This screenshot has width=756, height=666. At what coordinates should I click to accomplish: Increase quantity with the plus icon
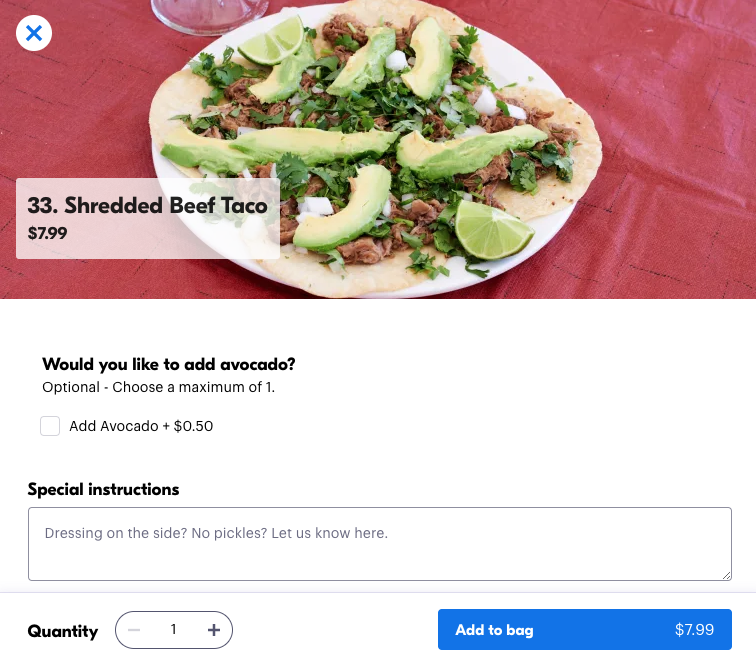[213, 630]
